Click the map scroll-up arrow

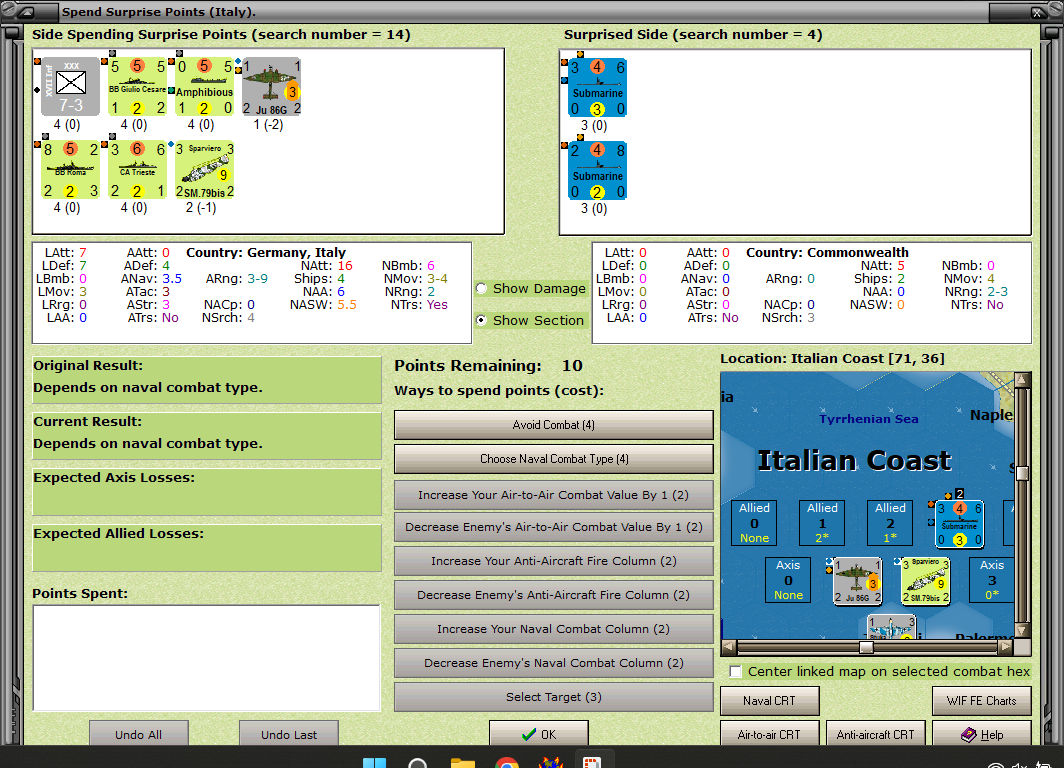[1023, 379]
